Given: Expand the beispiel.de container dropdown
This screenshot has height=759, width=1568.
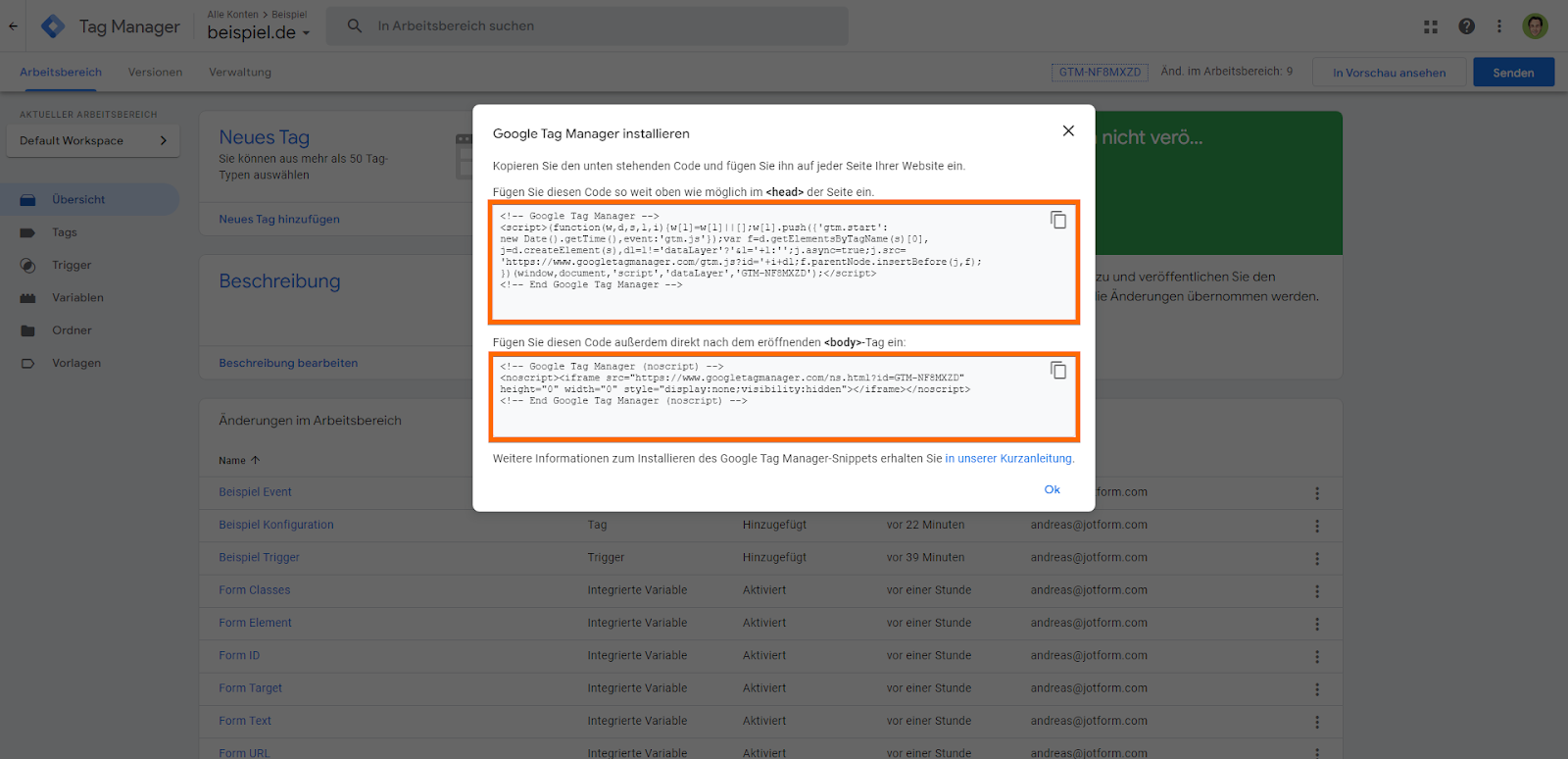Looking at the screenshot, I should click(259, 32).
